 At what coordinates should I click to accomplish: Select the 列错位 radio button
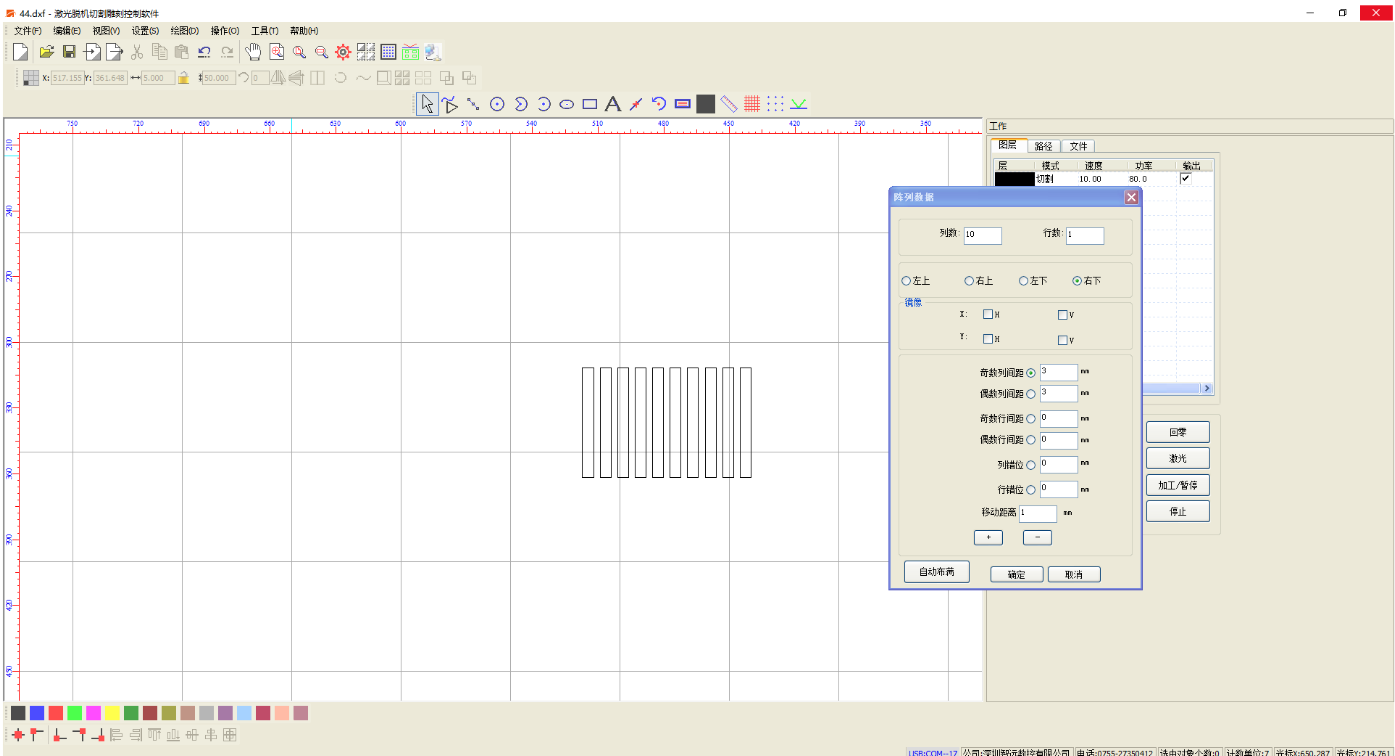[x=1031, y=465]
